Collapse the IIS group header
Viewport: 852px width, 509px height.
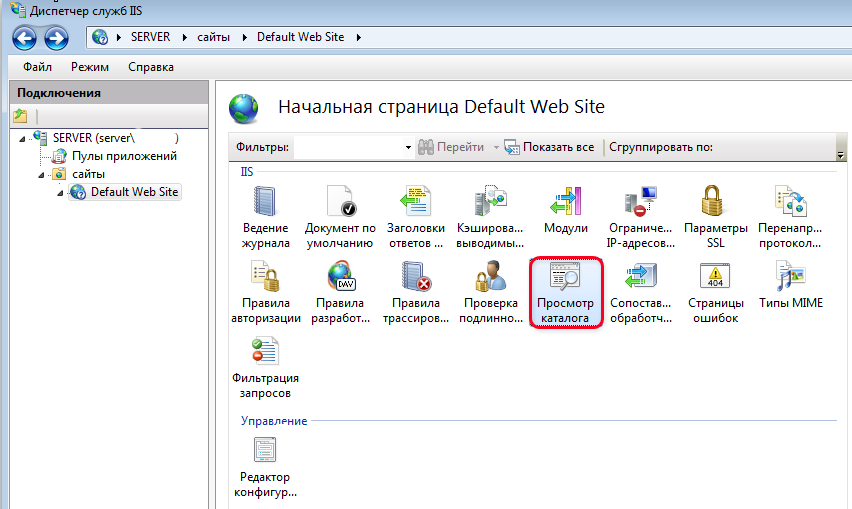pyautogui.click(x=247, y=172)
